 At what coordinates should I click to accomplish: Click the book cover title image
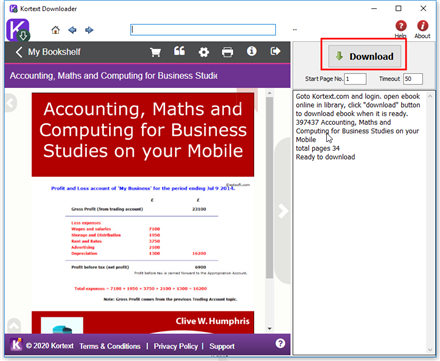[143, 134]
